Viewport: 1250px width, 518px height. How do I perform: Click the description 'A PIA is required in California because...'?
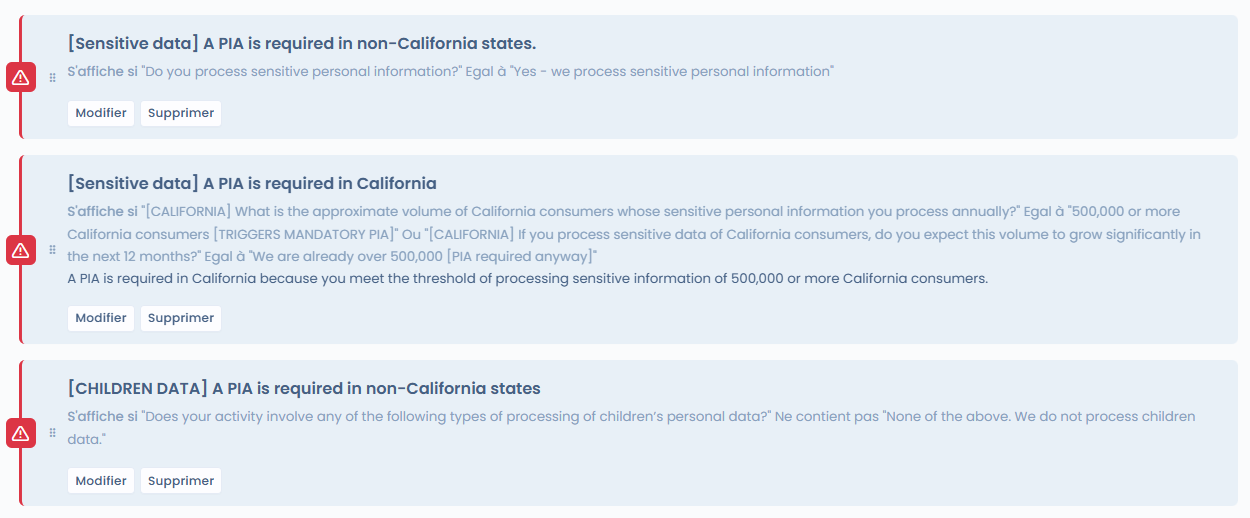click(x=527, y=279)
